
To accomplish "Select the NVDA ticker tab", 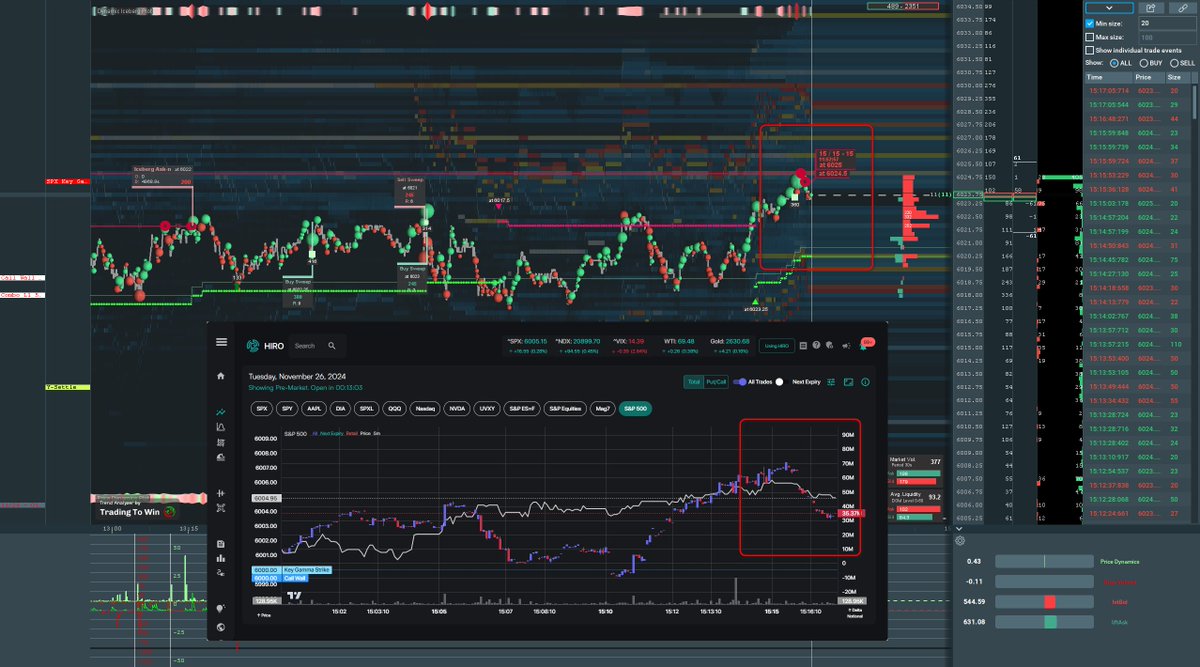I will [457, 409].
